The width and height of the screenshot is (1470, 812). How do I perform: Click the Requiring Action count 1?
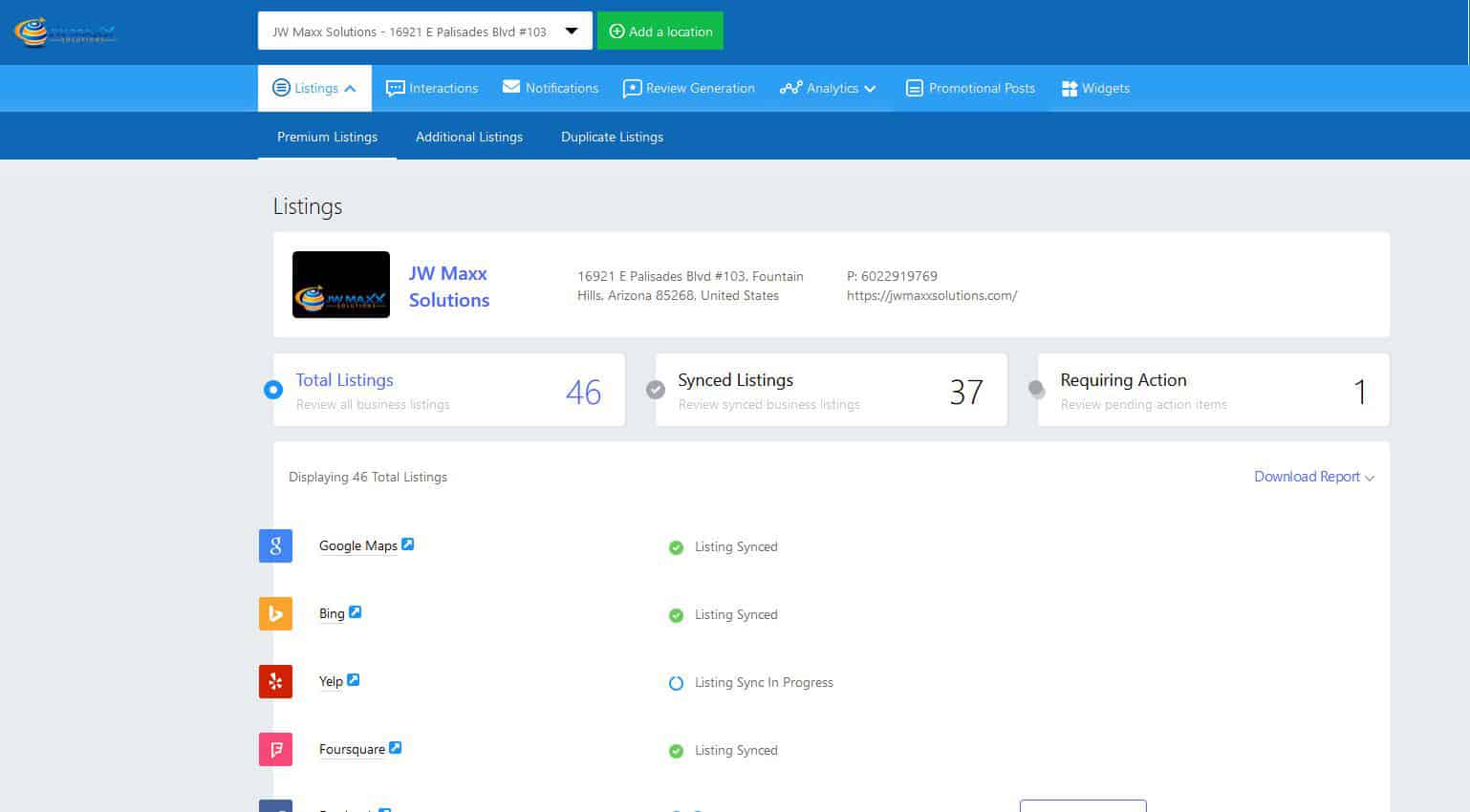pyautogui.click(x=1360, y=392)
